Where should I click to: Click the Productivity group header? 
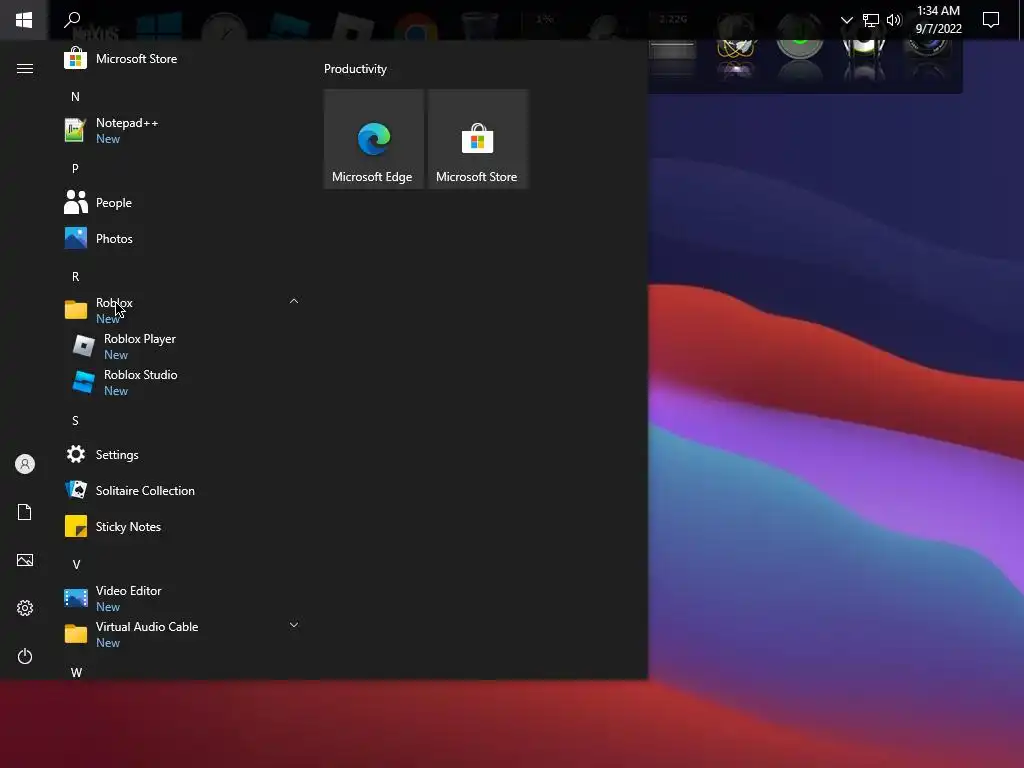pos(355,69)
